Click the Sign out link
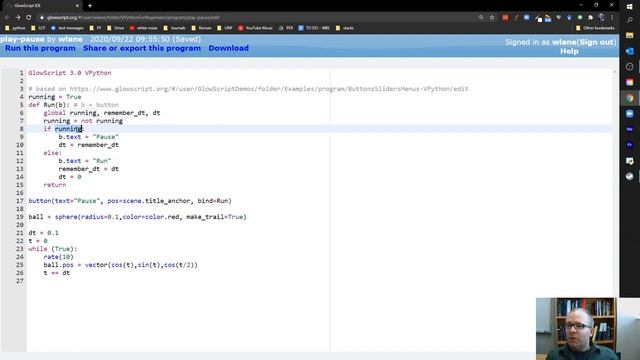 (596, 42)
